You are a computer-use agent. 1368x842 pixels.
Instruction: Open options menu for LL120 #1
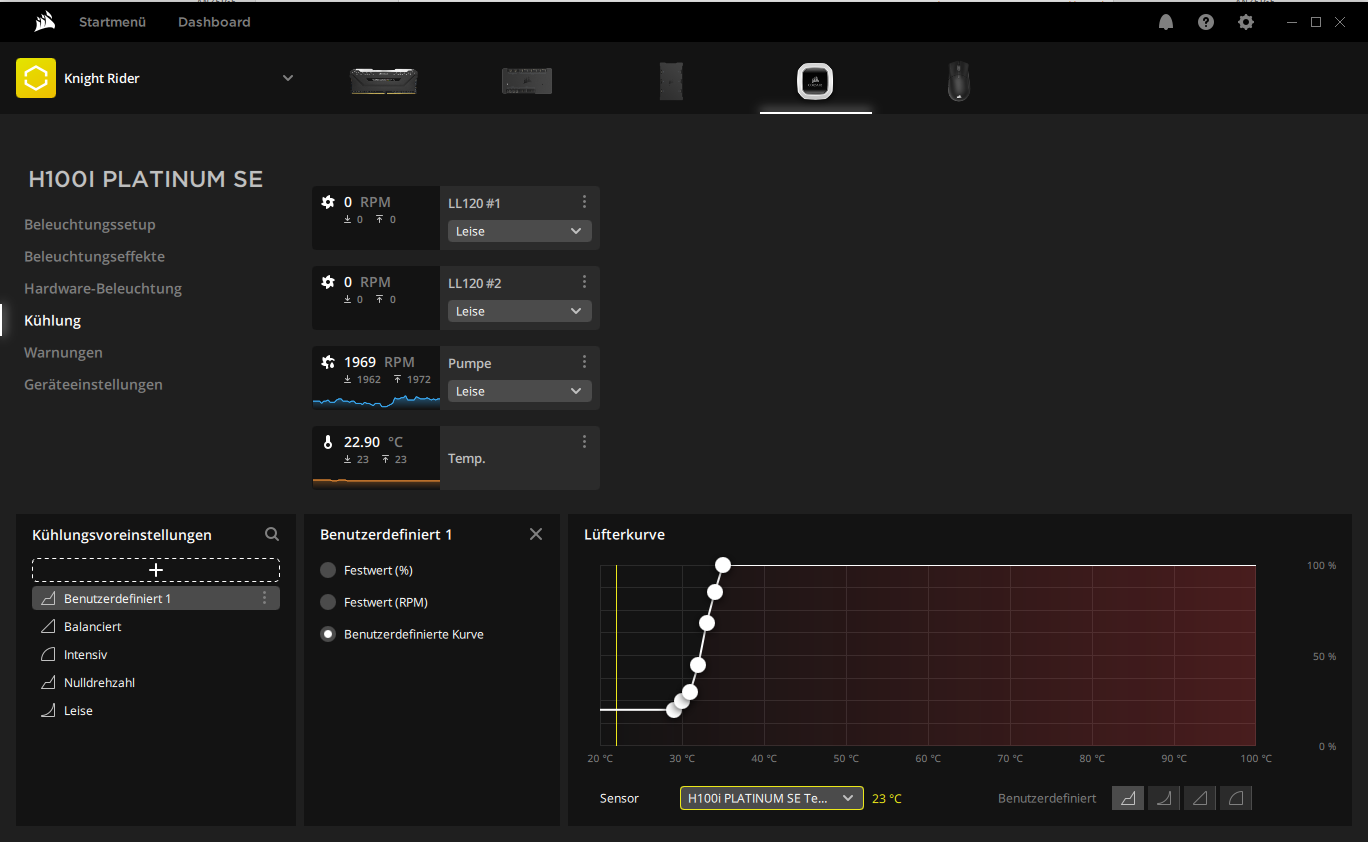(x=585, y=202)
